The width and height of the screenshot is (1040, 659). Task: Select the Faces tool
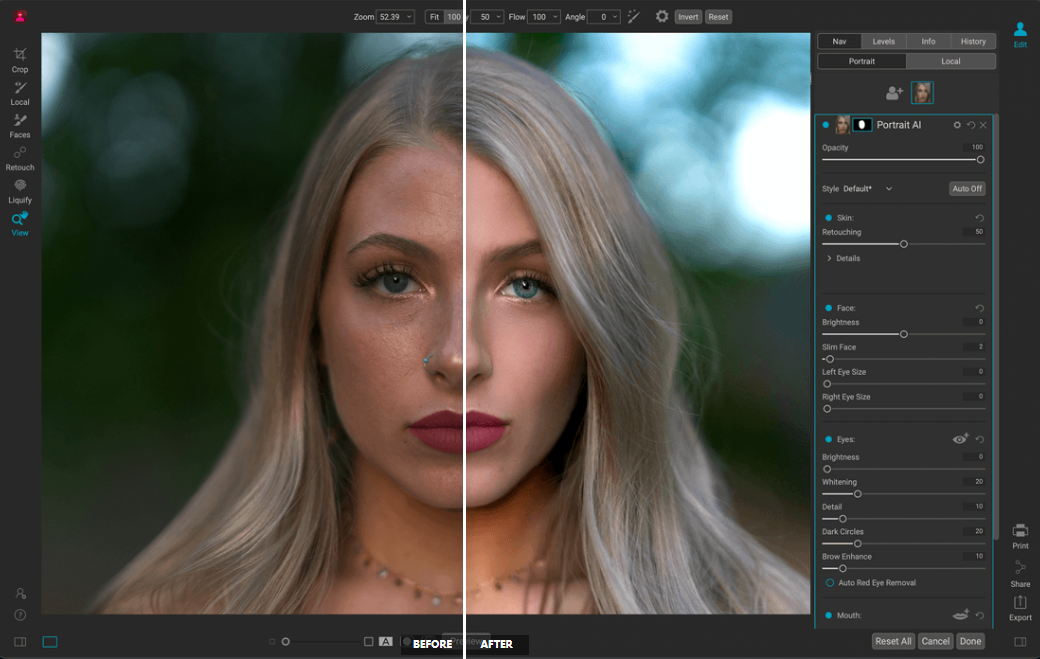(x=20, y=123)
